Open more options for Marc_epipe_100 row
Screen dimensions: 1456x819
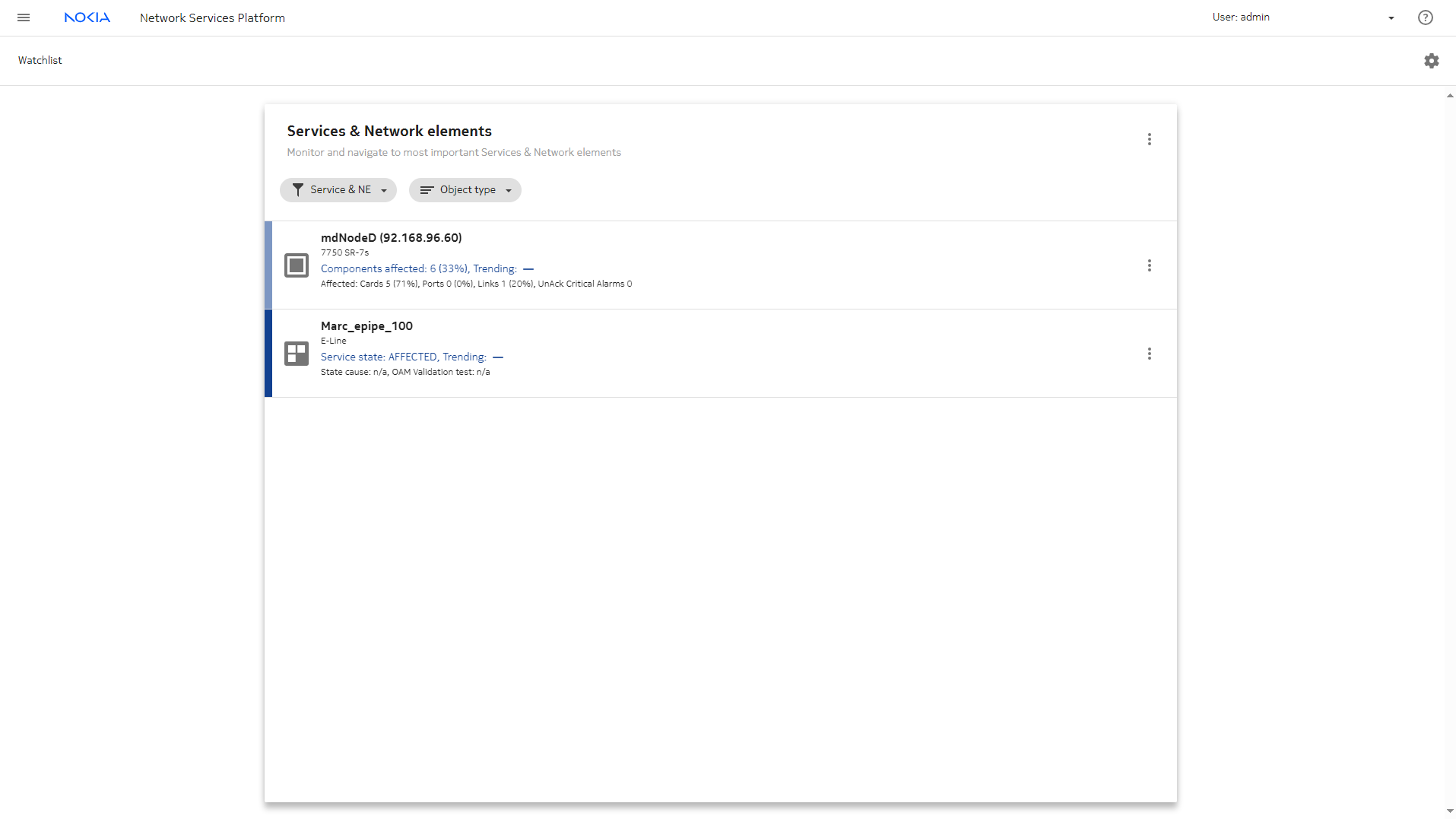click(x=1149, y=354)
